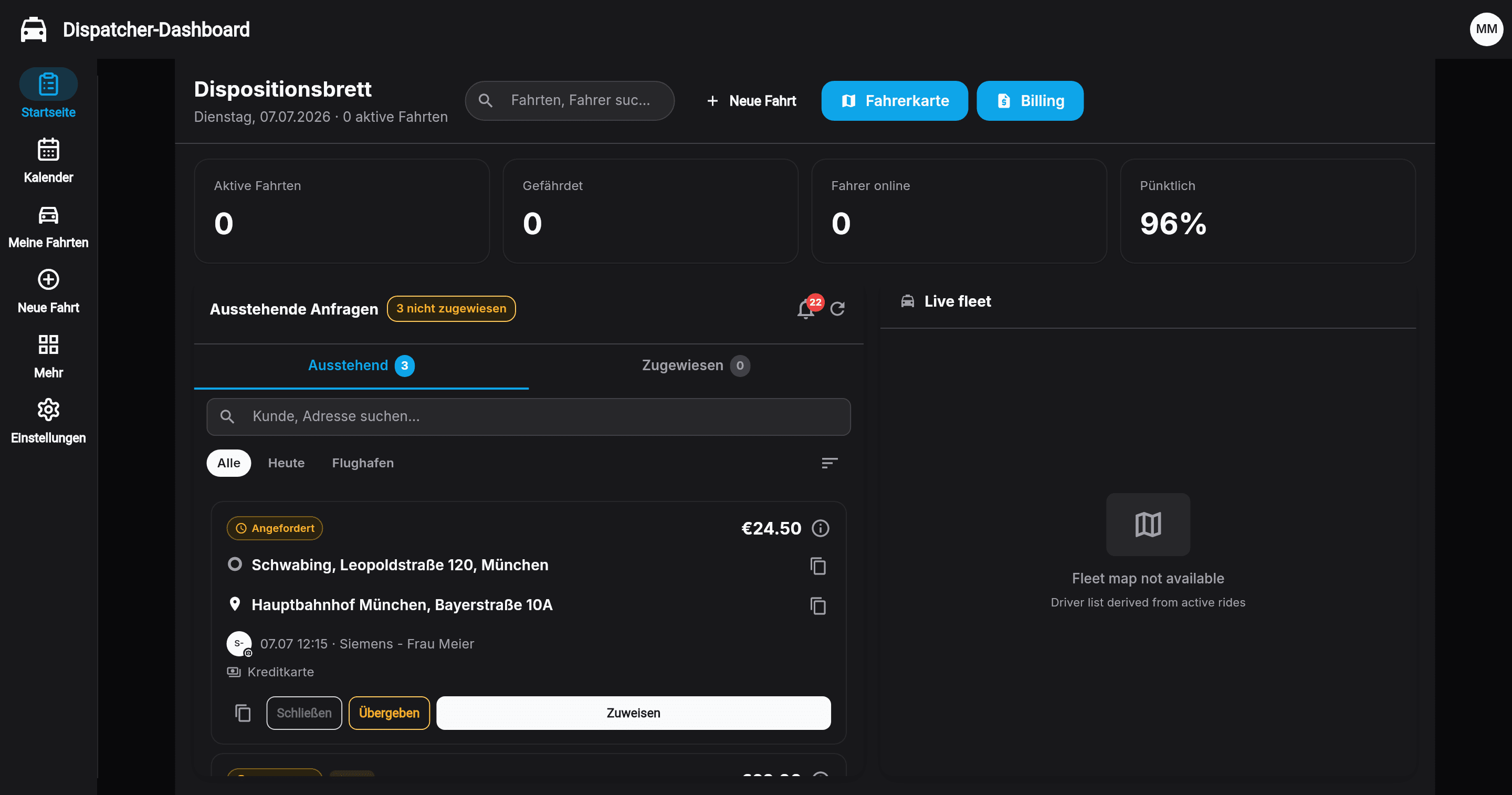This screenshot has width=1512, height=795.
Task: Click Schwabing, Leopoldstraße 120, München text
Action: (x=400, y=565)
